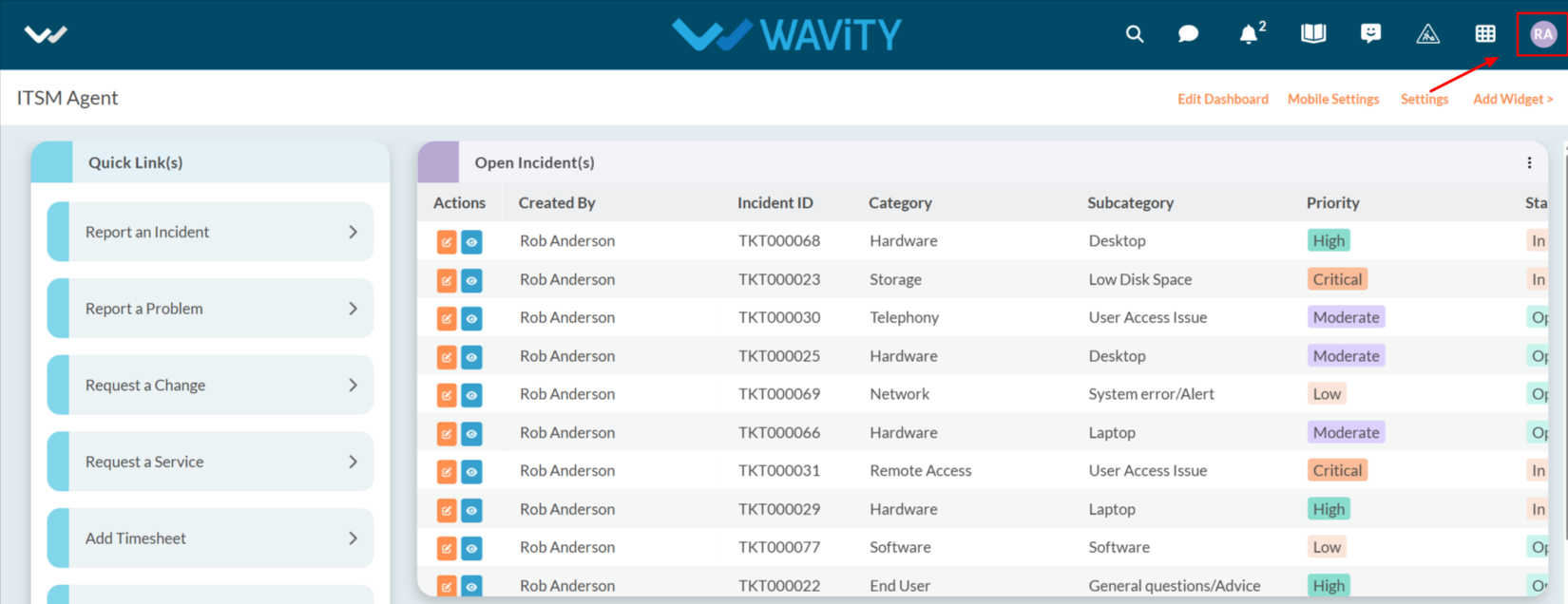
Task: Click the Open Incident(s) widget title
Action: 535,162
